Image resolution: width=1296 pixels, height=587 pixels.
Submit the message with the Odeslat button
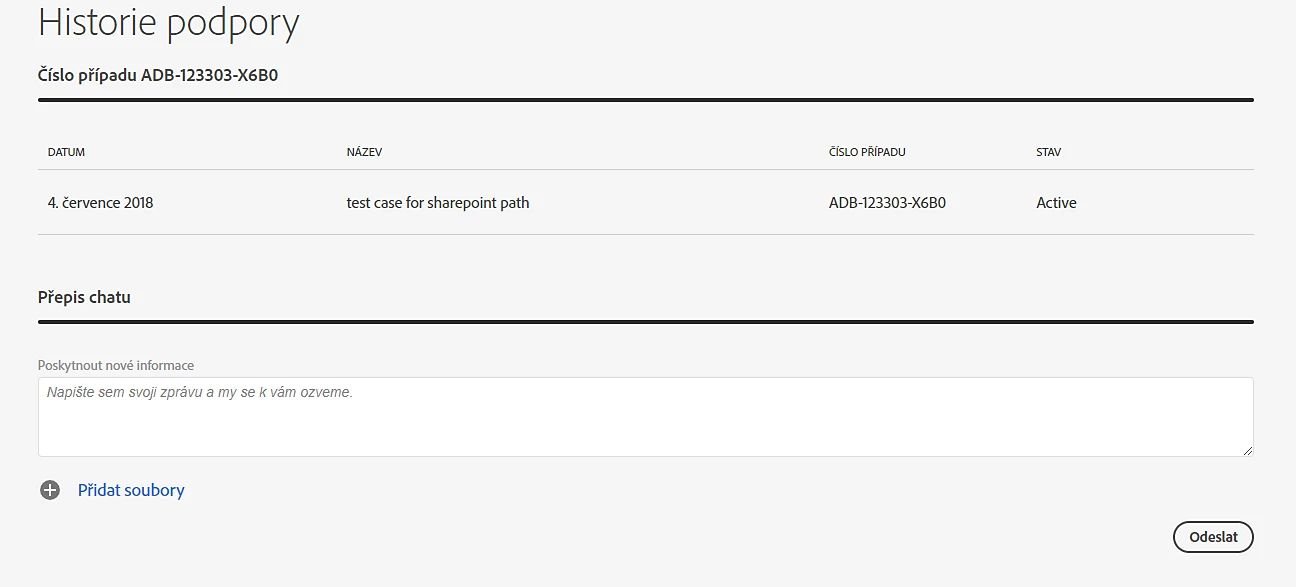(1213, 537)
